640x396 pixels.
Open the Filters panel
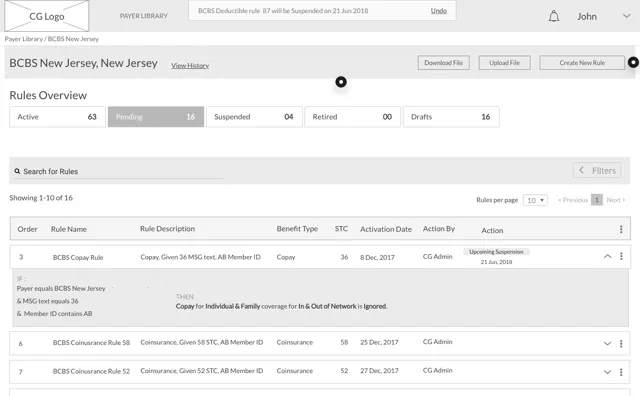click(x=597, y=170)
